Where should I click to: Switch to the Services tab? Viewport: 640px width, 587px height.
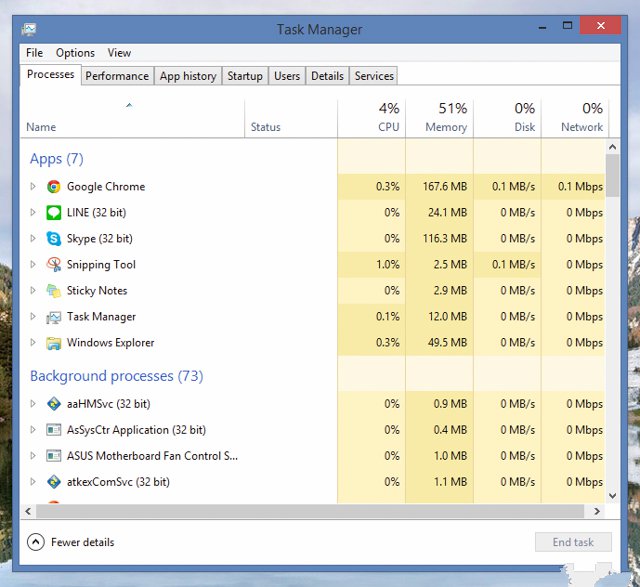(x=374, y=76)
